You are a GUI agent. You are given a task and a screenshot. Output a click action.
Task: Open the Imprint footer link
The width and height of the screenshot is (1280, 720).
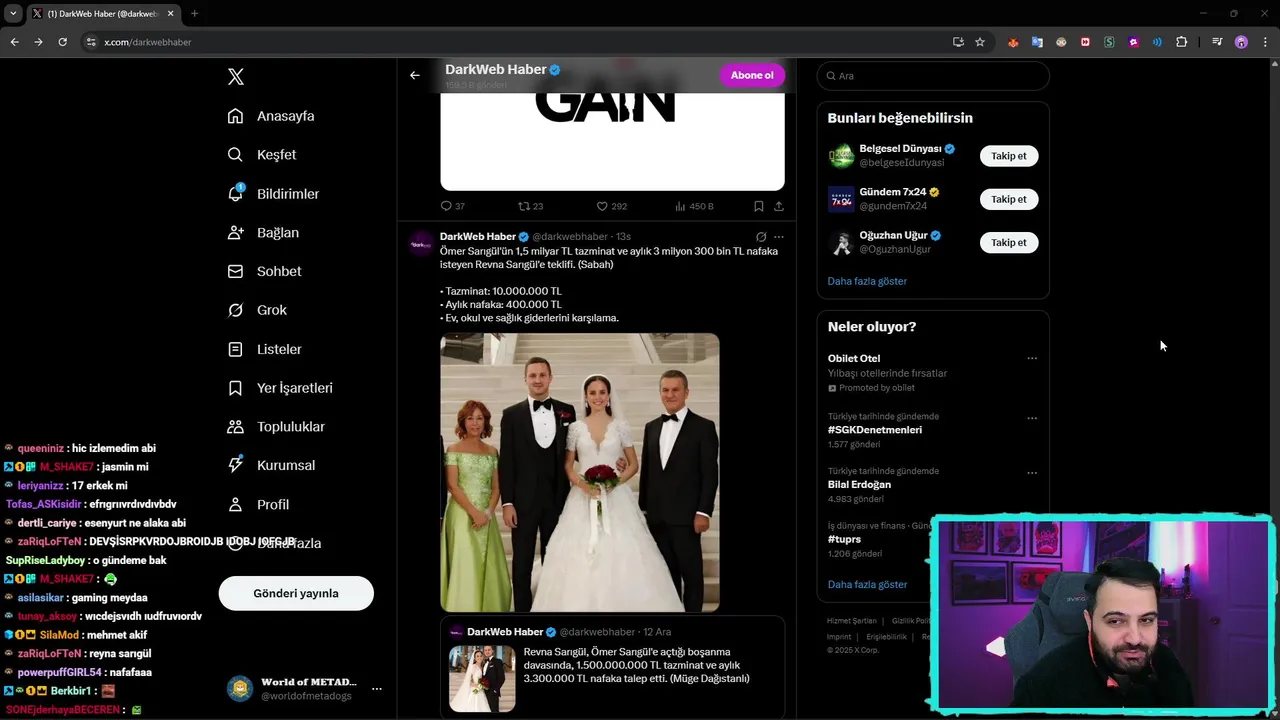pos(839,637)
